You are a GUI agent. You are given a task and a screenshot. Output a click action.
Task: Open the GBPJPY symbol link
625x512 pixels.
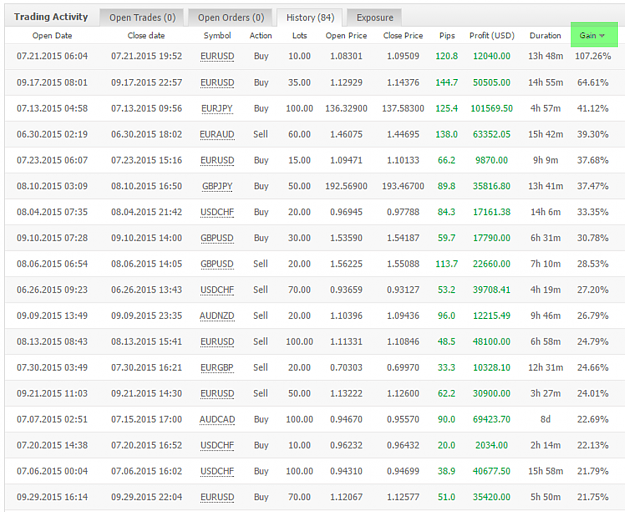point(217,186)
